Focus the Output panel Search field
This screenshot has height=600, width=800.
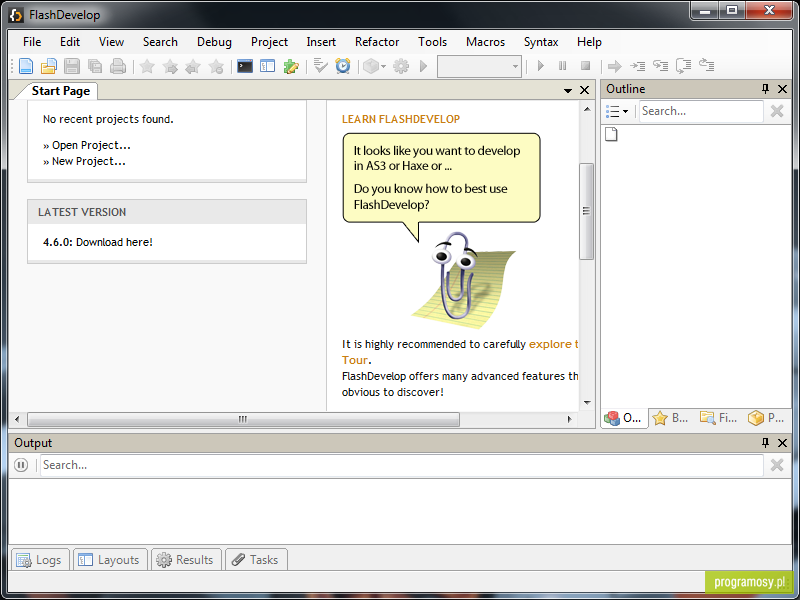click(402, 465)
